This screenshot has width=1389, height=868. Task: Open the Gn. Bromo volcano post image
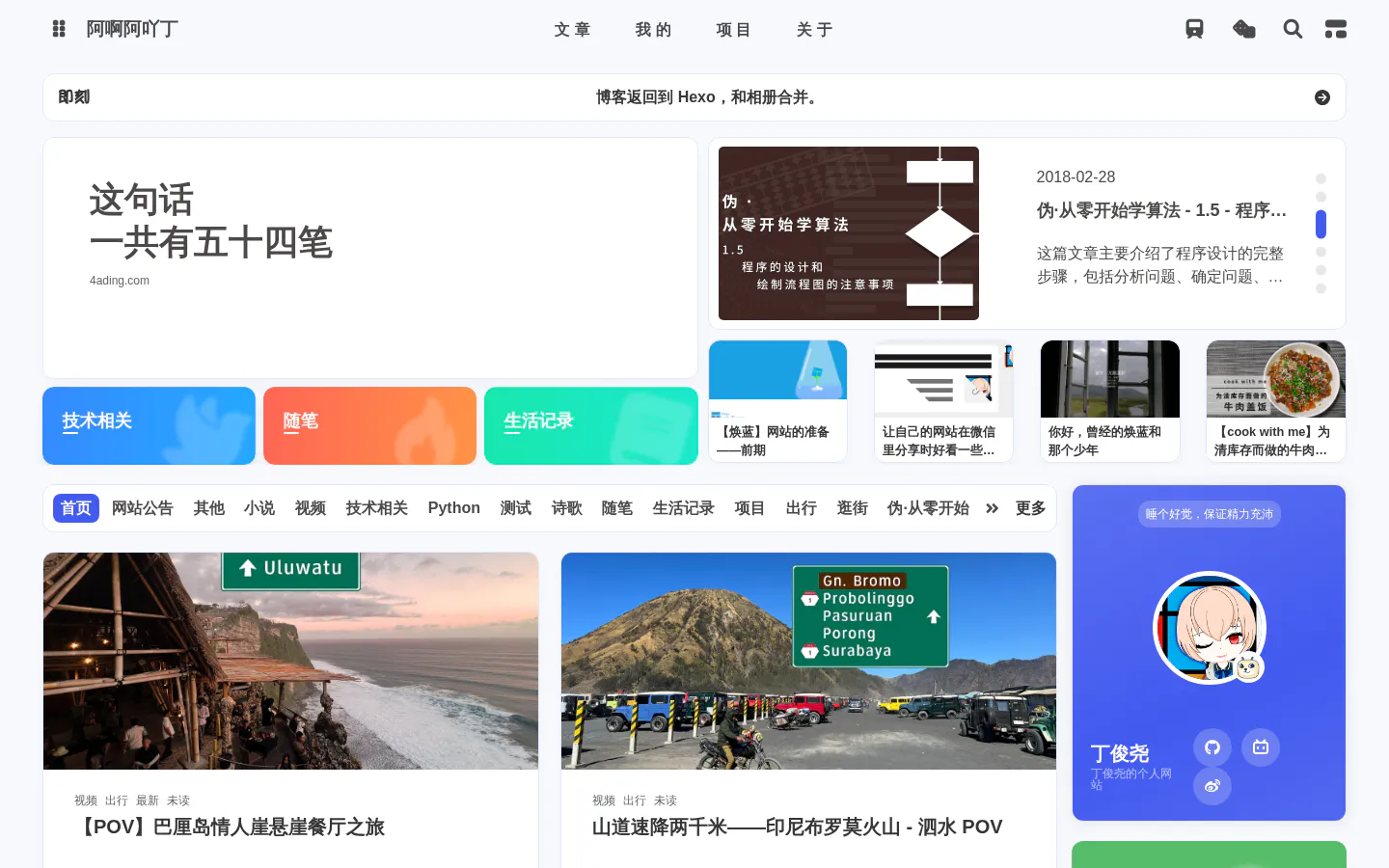click(808, 661)
